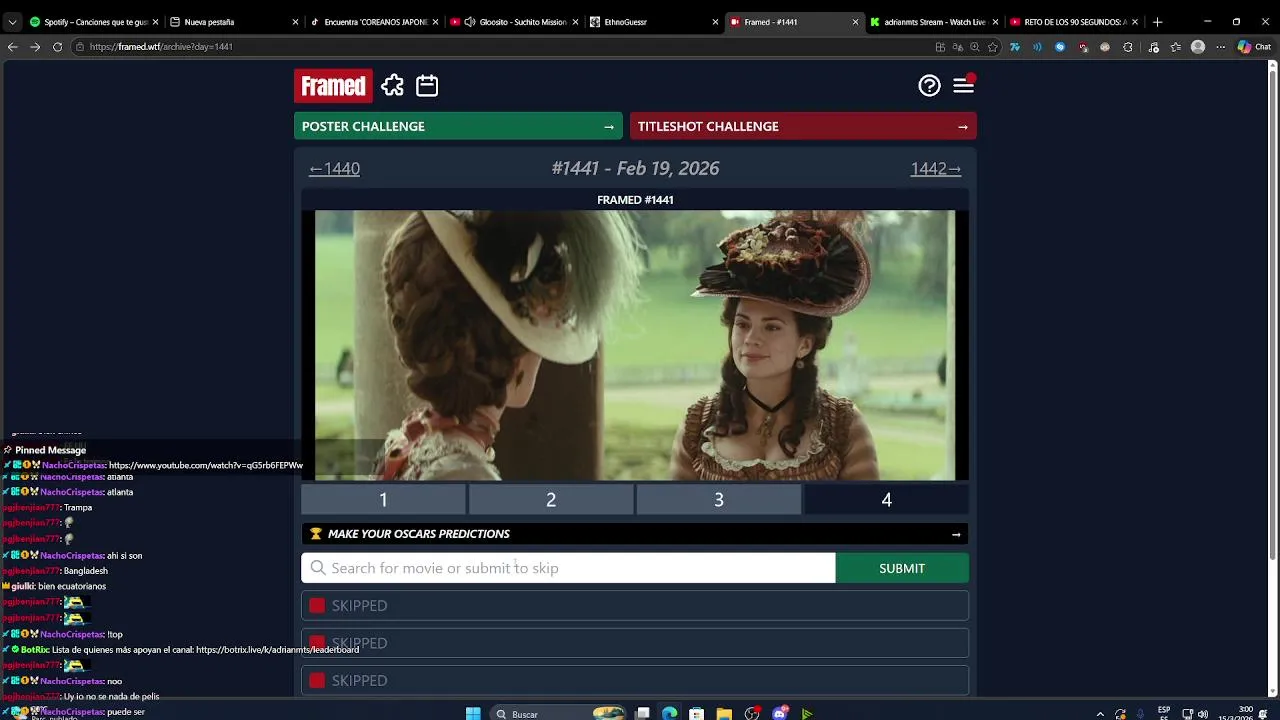The width and height of the screenshot is (1280, 720).
Task: Open the extensions puzzle icon
Action: pyautogui.click(x=1128, y=47)
